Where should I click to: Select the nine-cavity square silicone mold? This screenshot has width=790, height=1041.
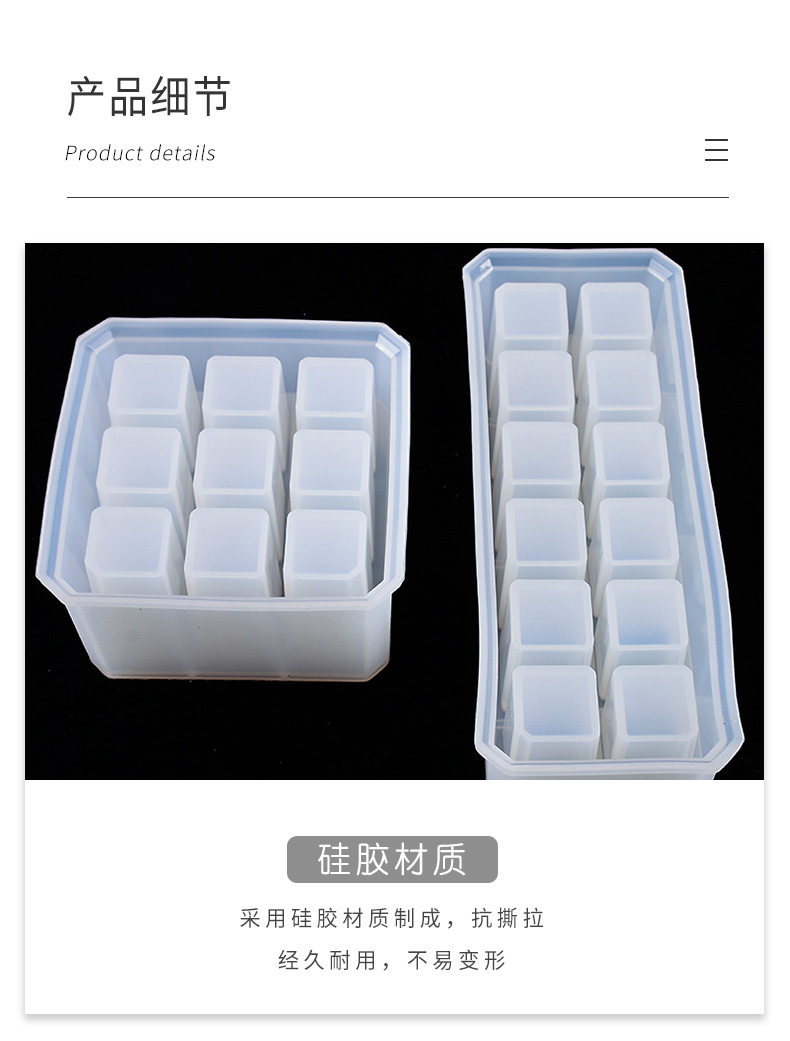tap(222, 499)
